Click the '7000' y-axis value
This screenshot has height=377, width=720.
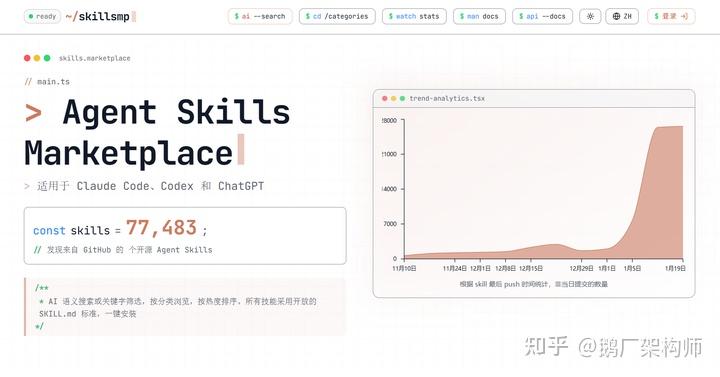pyautogui.click(x=390, y=224)
